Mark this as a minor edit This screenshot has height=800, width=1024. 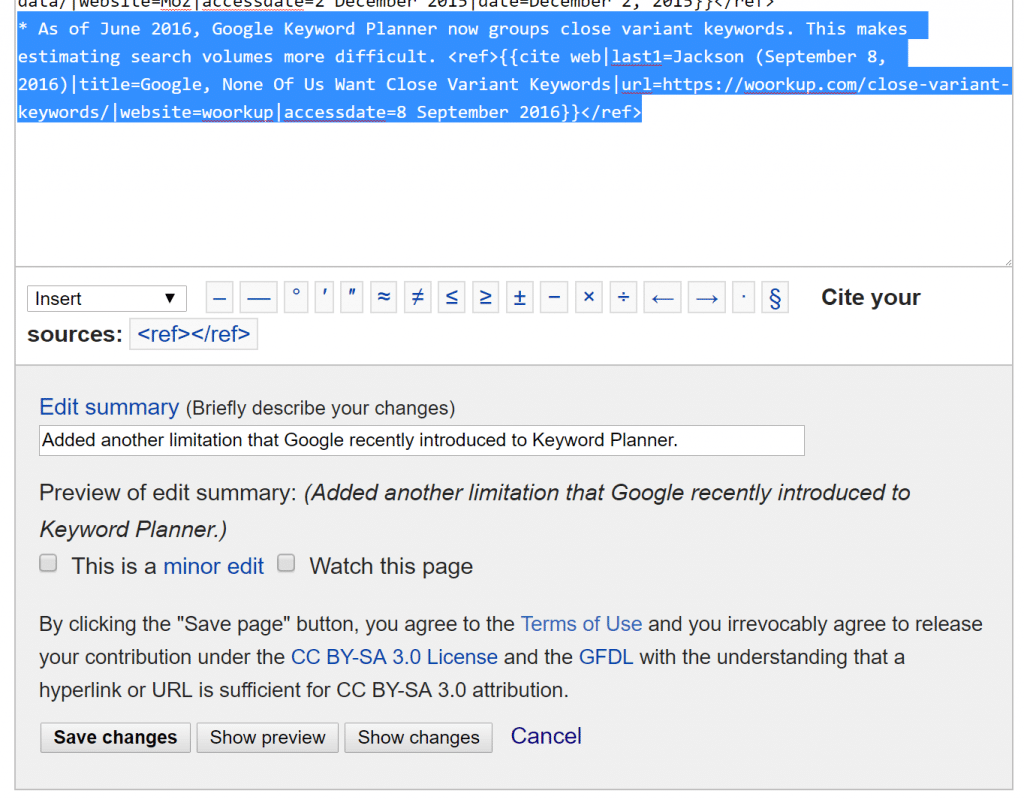(x=48, y=563)
